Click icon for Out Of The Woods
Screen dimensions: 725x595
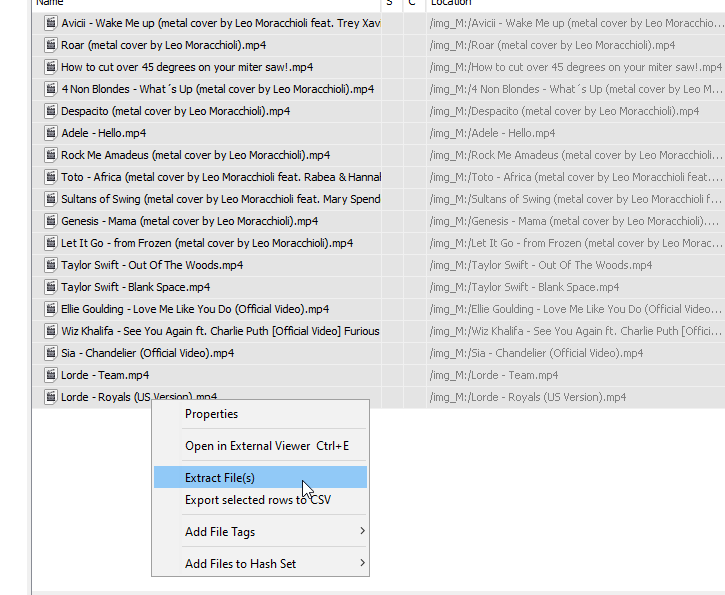click(50, 265)
